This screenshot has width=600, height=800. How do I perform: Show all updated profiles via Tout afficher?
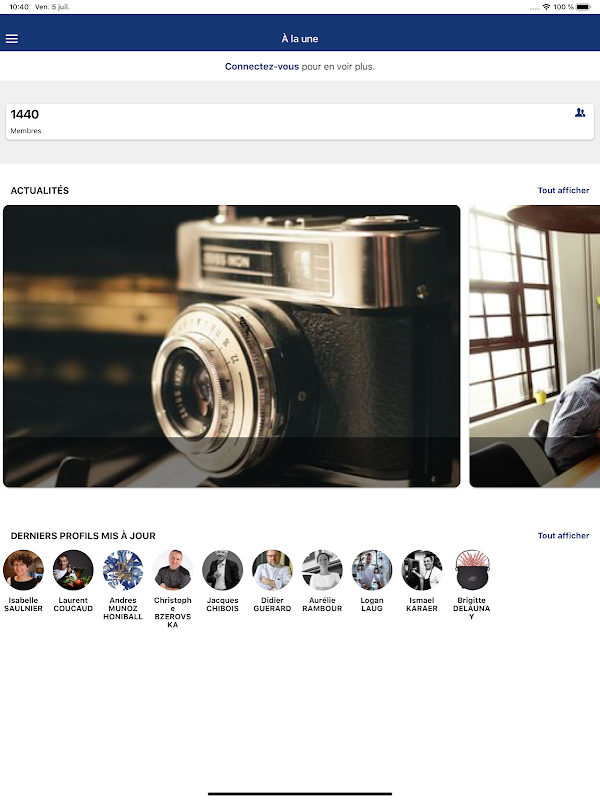point(563,536)
